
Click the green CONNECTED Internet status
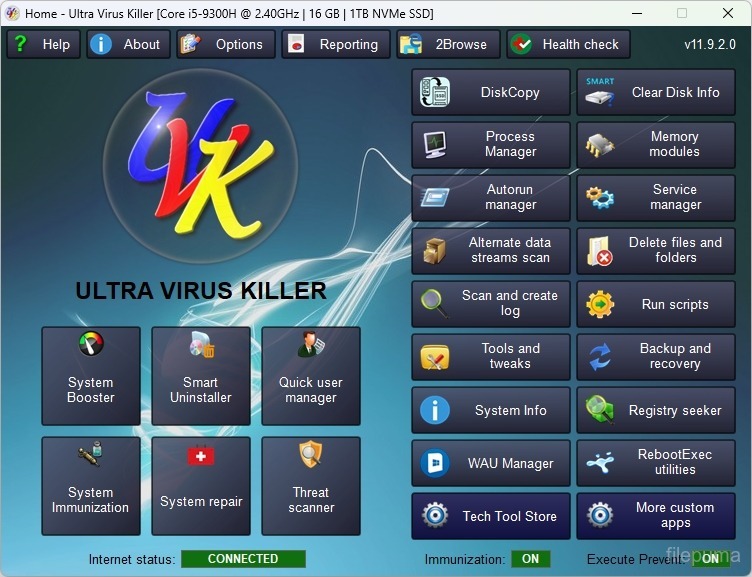pyautogui.click(x=243, y=559)
